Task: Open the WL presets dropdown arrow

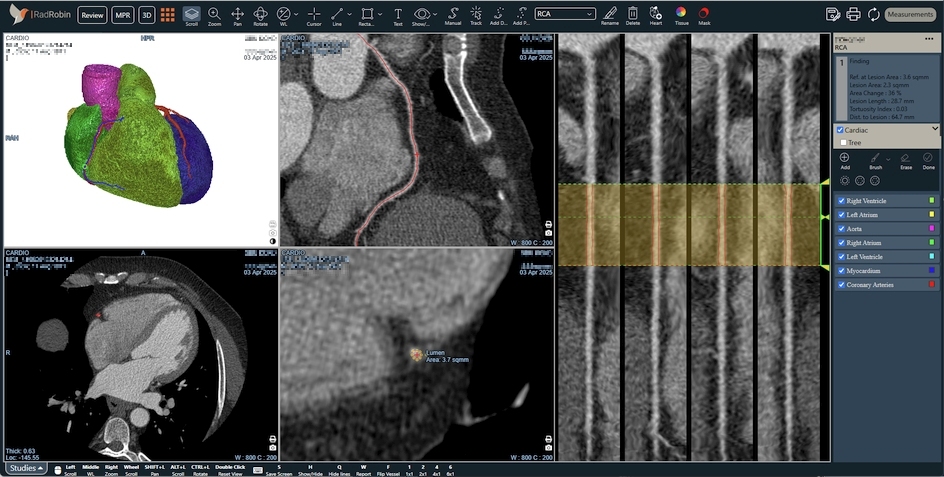Action: 296,14
